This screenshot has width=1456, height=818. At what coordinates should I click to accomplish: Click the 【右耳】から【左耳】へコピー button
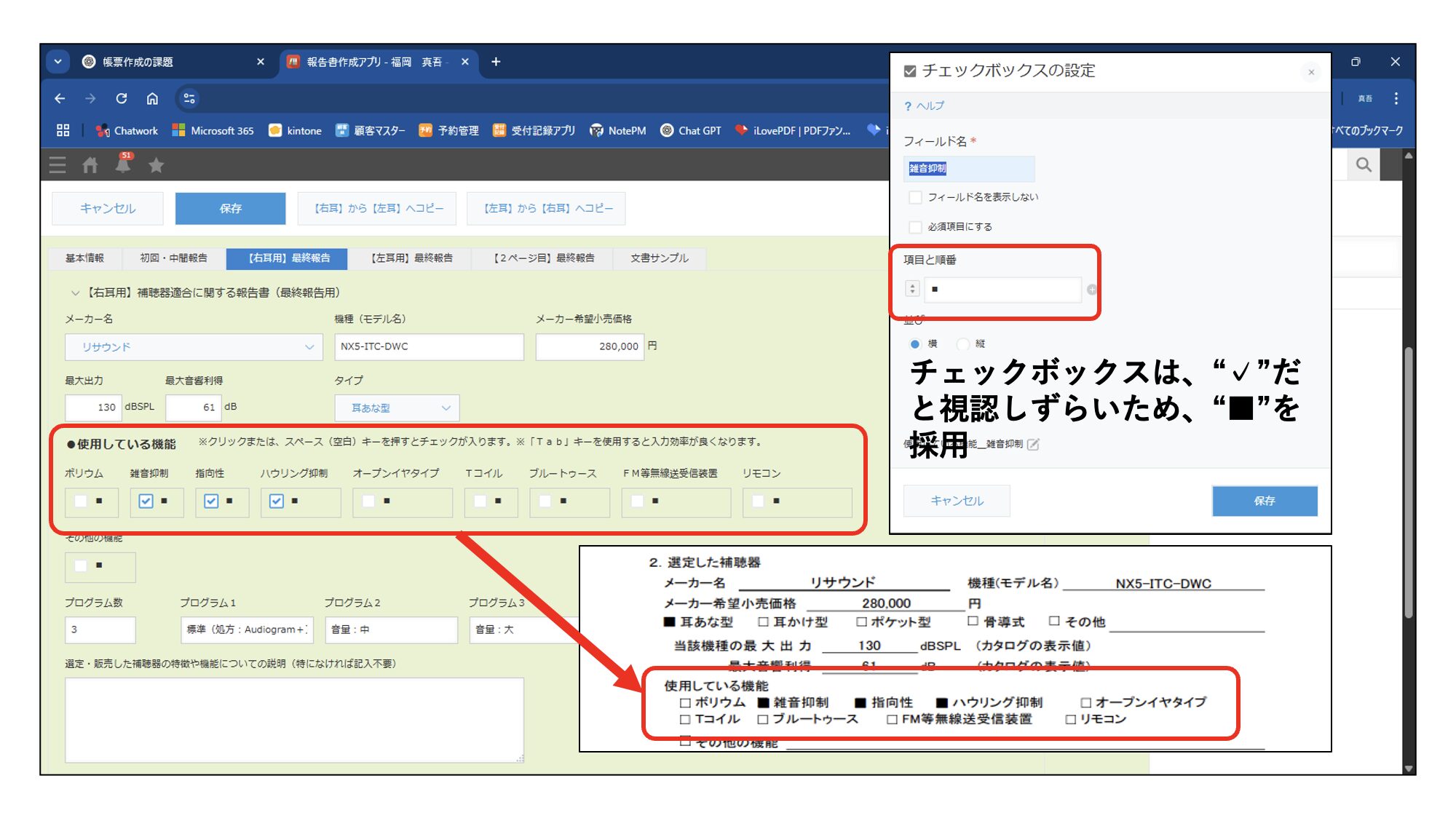tap(377, 209)
